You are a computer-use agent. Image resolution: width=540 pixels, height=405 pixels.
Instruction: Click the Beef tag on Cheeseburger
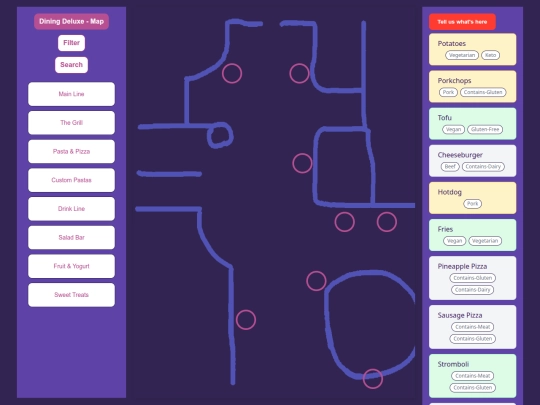coord(450,167)
